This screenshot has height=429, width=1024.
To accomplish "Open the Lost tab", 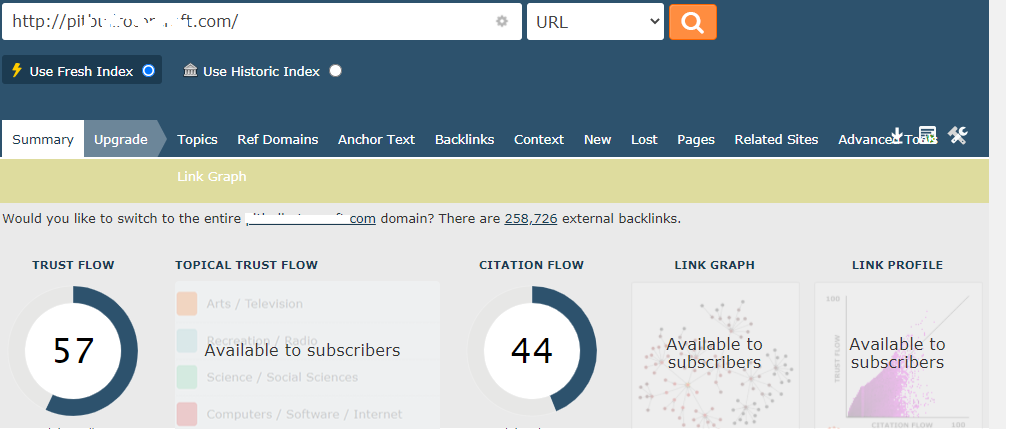I will pyautogui.click(x=644, y=140).
